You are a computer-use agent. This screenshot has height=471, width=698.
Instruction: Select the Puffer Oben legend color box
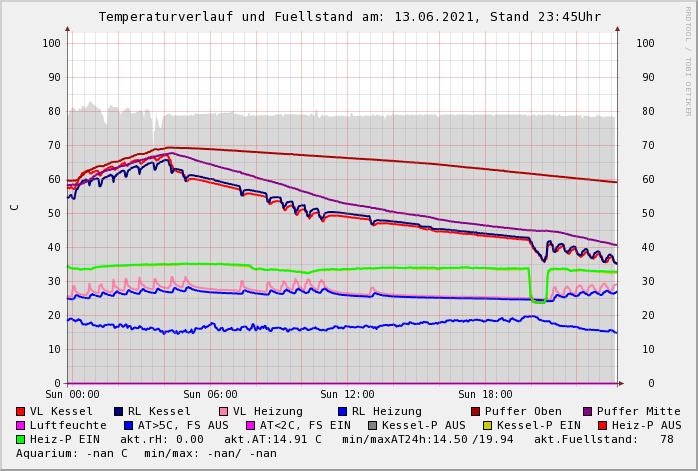(x=476, y=412)
